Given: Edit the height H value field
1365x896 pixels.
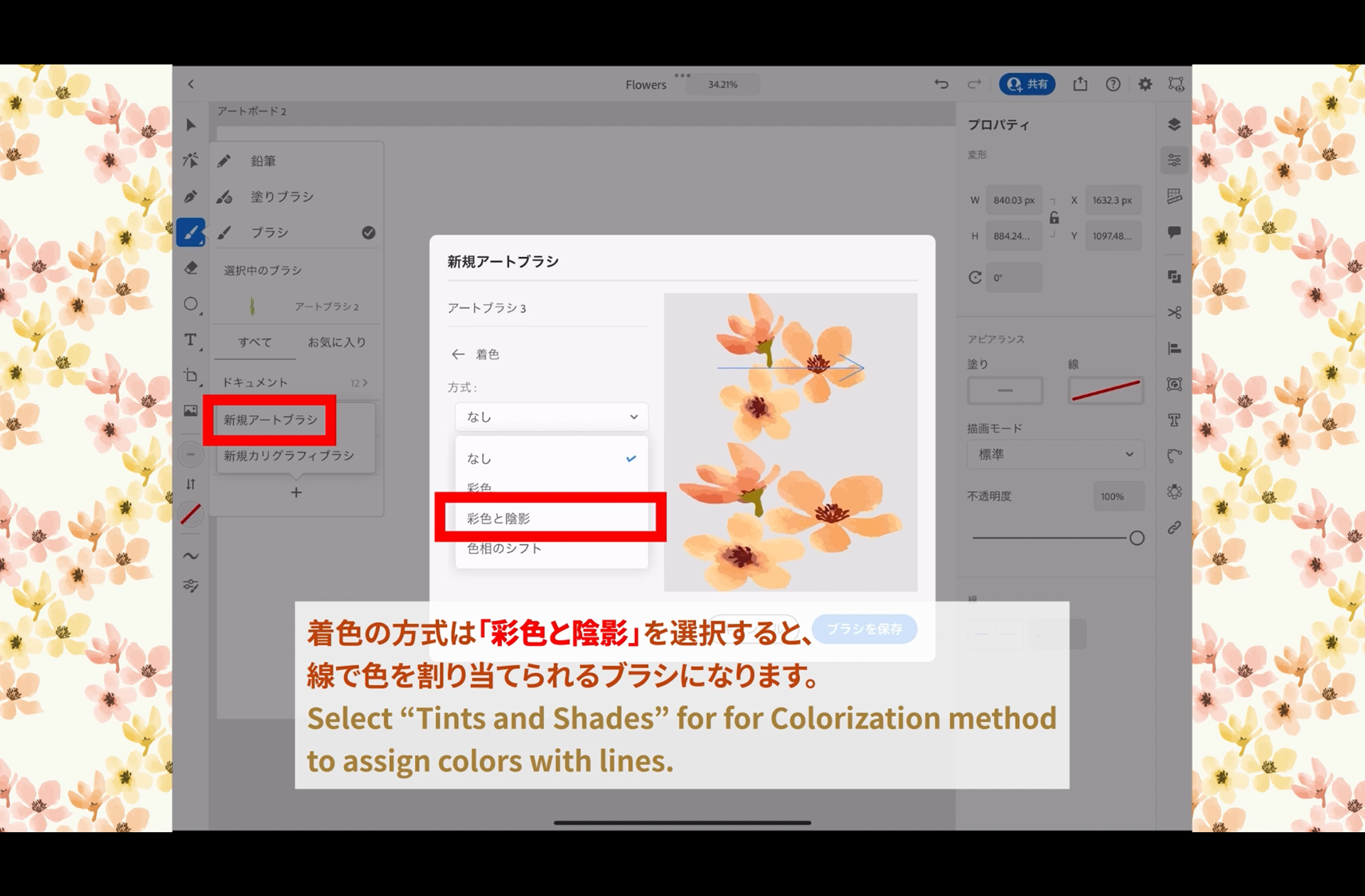Looking at the screenshot, I should click(x=1014, y=236).
